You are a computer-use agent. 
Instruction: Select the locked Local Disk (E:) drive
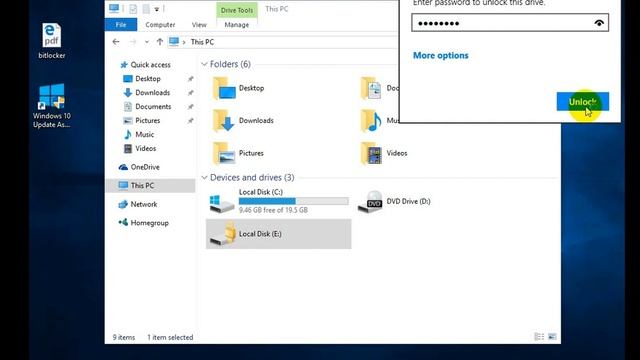click(278, 234)
